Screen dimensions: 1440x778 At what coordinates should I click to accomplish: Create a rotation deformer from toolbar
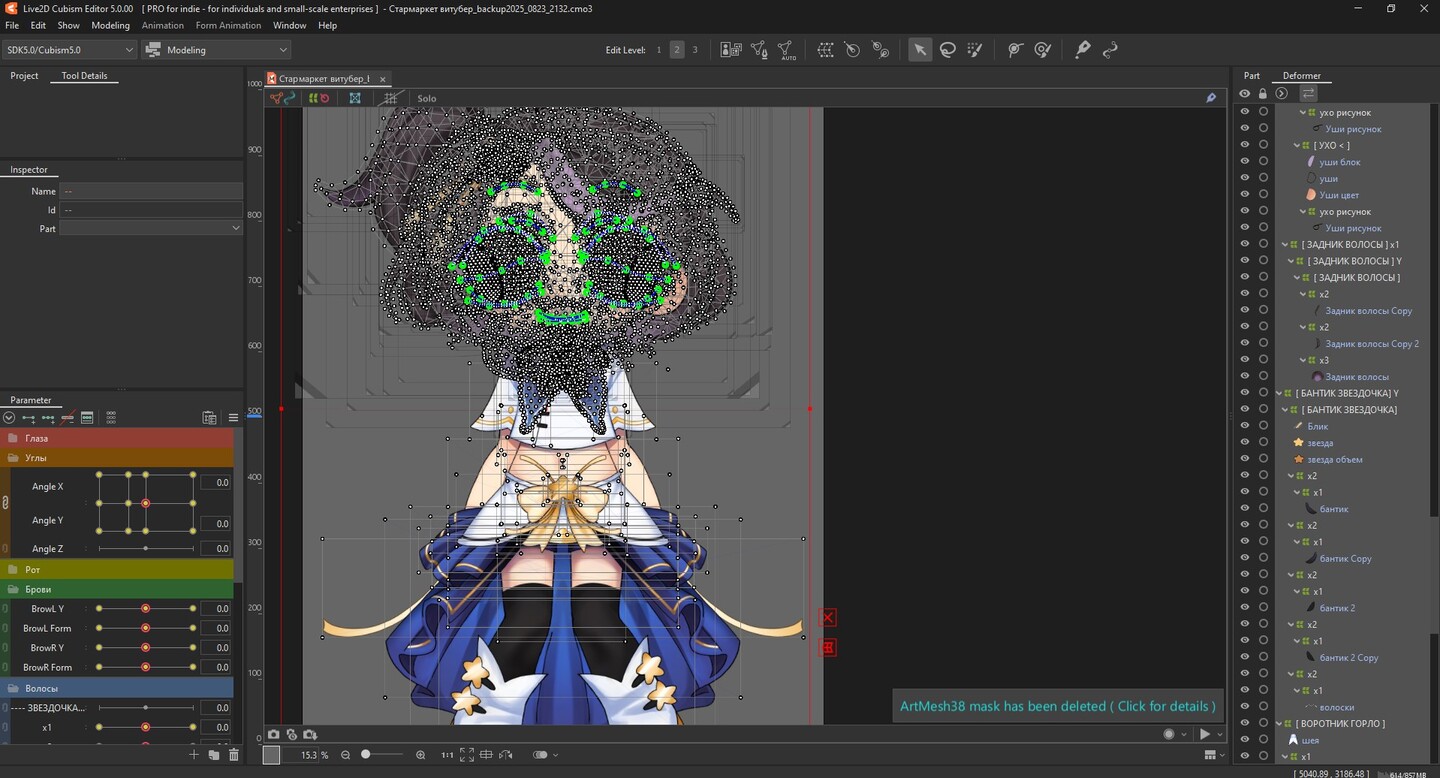pyautogui.click(x=853, y=49)
